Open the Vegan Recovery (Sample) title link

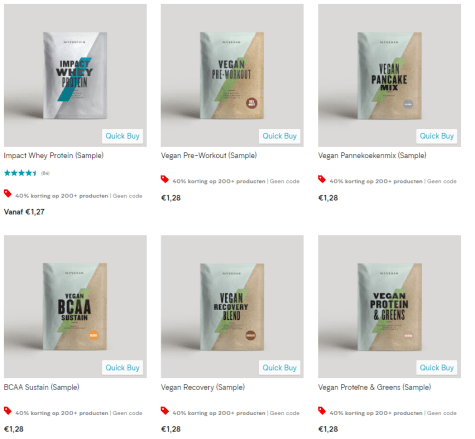tap(203, 387)
